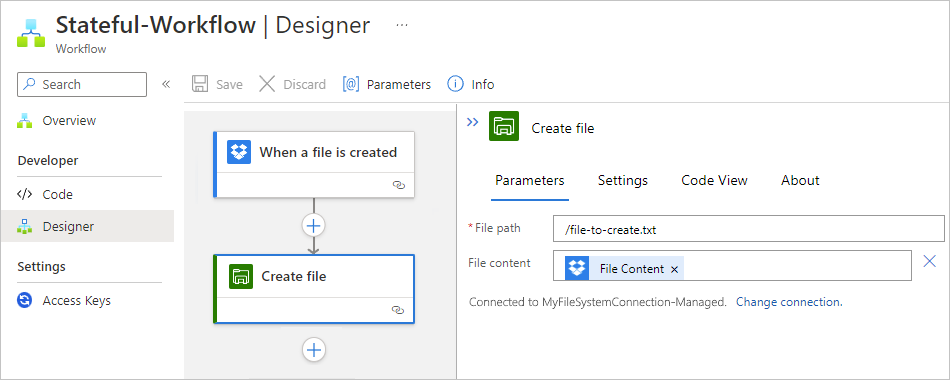Viewport: 950px width, 380px height.
Task: Collapse the left navigation menu
Action: [x=166, y=84]
